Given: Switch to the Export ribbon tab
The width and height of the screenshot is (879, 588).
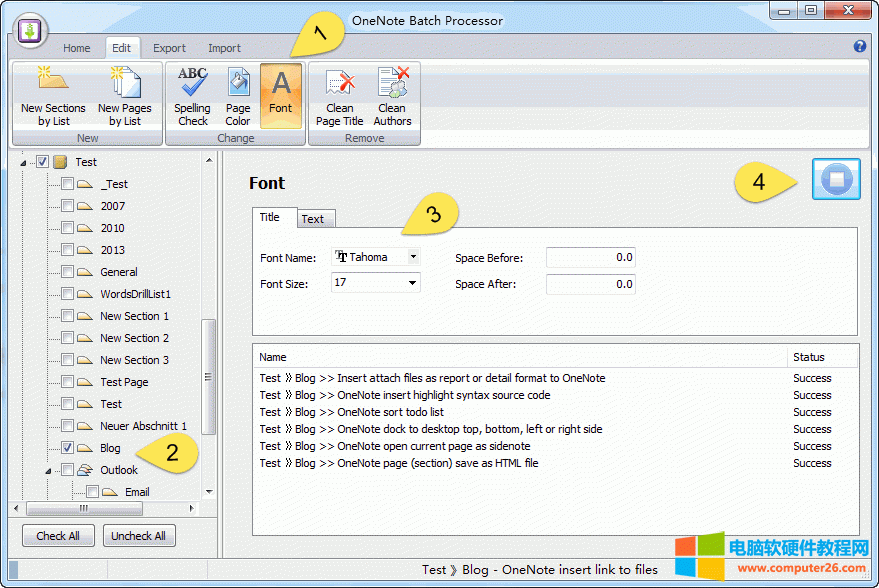Looking at the screenshot, I should pyautogui.click(x=169, y=47).
